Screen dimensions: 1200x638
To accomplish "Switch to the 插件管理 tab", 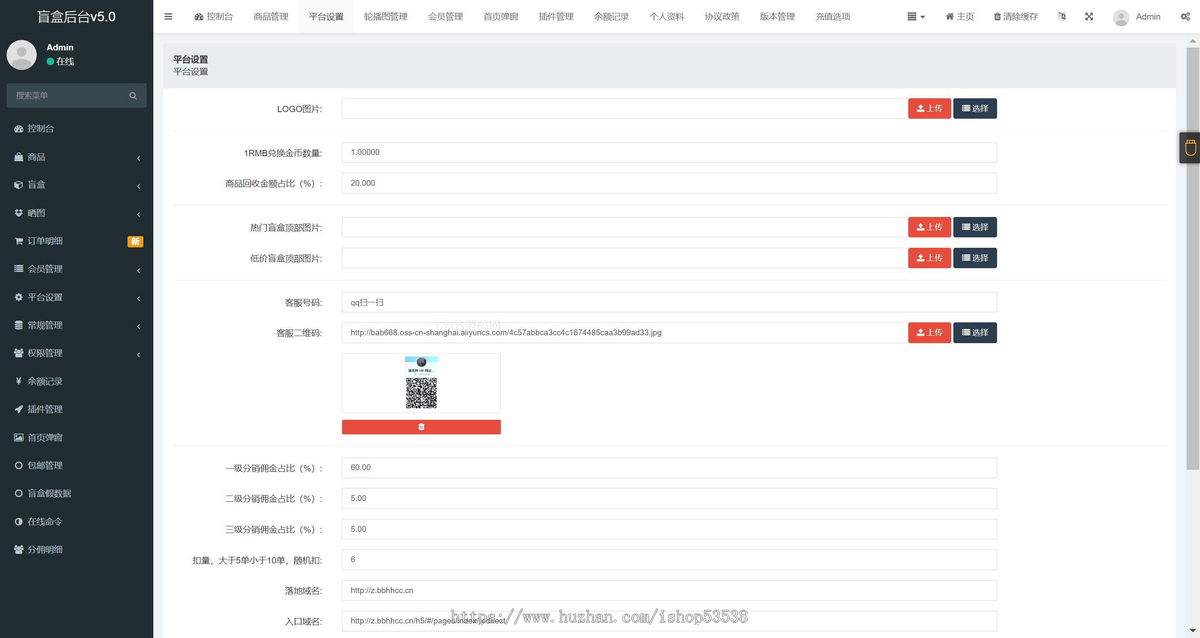I will (x=556, y=17).
